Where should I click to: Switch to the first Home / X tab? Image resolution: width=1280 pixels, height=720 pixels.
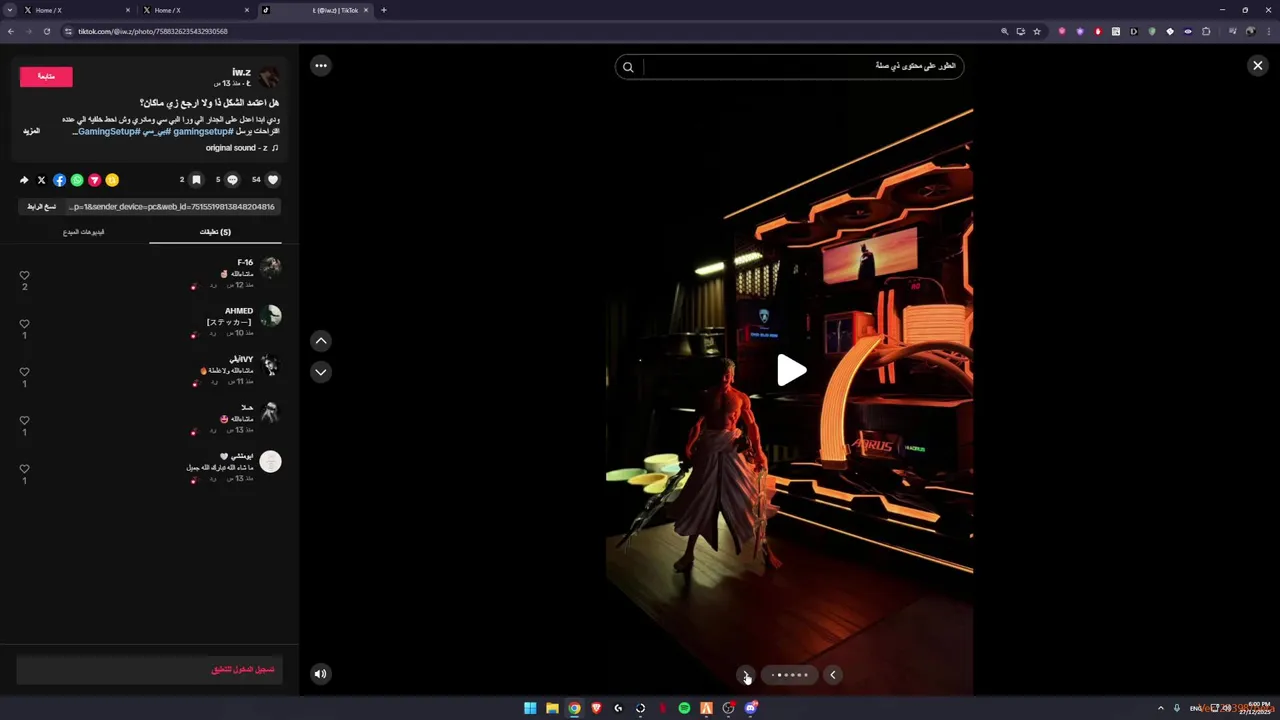click(x=76, y=10)
